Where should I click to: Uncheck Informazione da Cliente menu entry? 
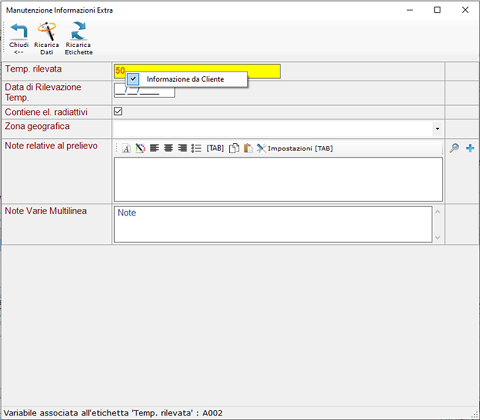(x=186, y=79)
